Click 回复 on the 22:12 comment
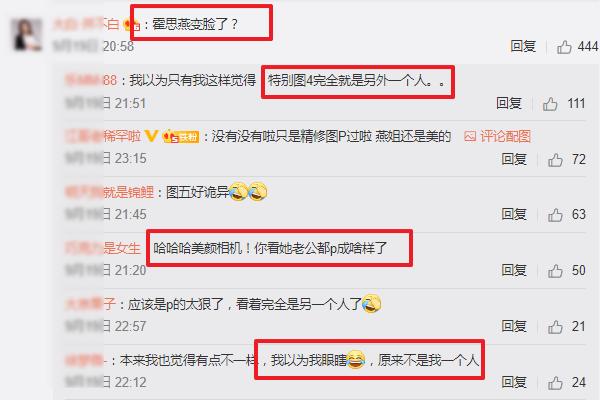This screenshot has height=400, width=600. point(514,382)
